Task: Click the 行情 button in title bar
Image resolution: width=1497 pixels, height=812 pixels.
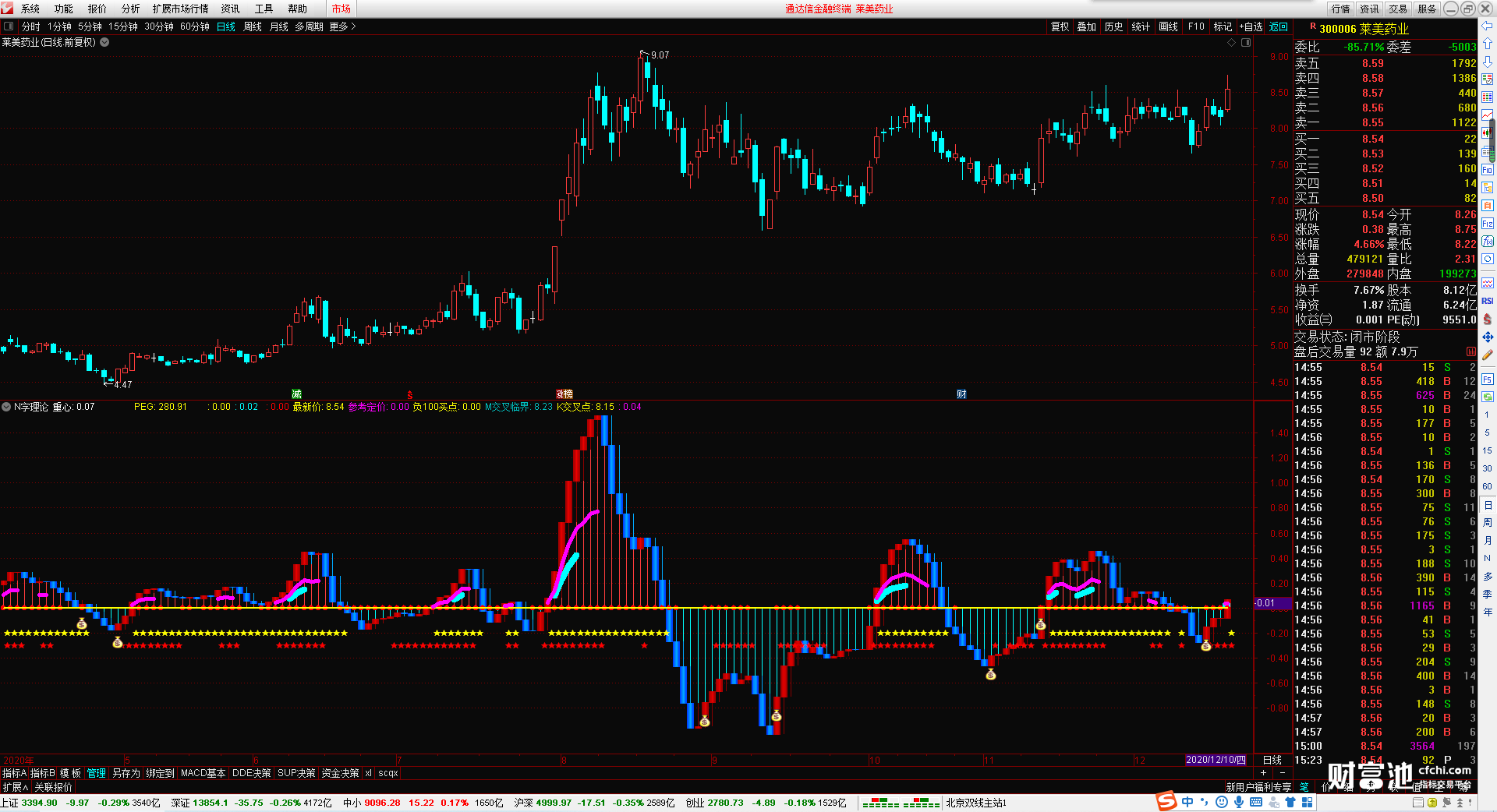Action: pos(1341,9)
